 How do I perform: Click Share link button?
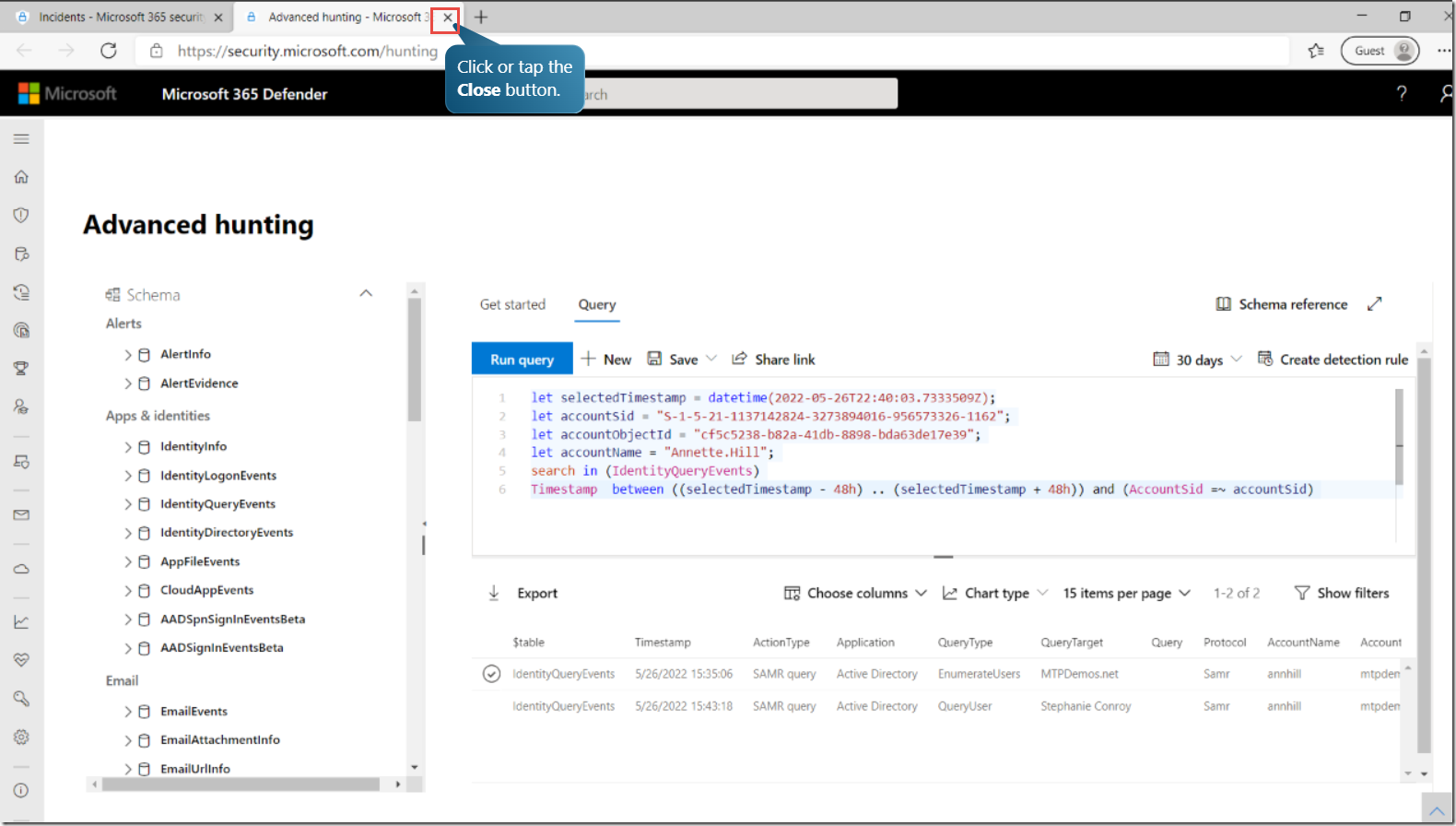[x=773, y=360]
